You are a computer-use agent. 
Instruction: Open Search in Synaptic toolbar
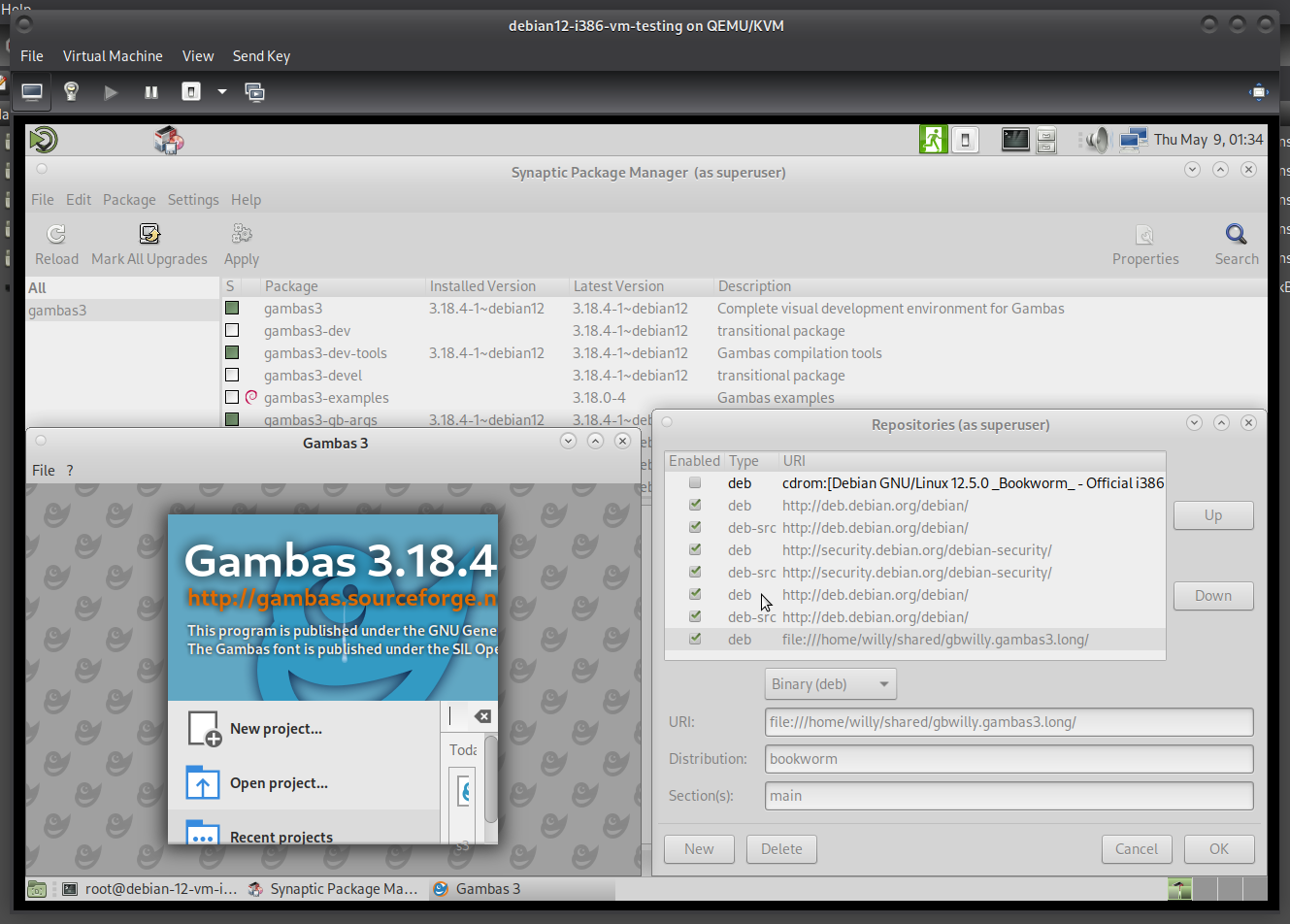pyautogui.click(x=1236, y=234)
